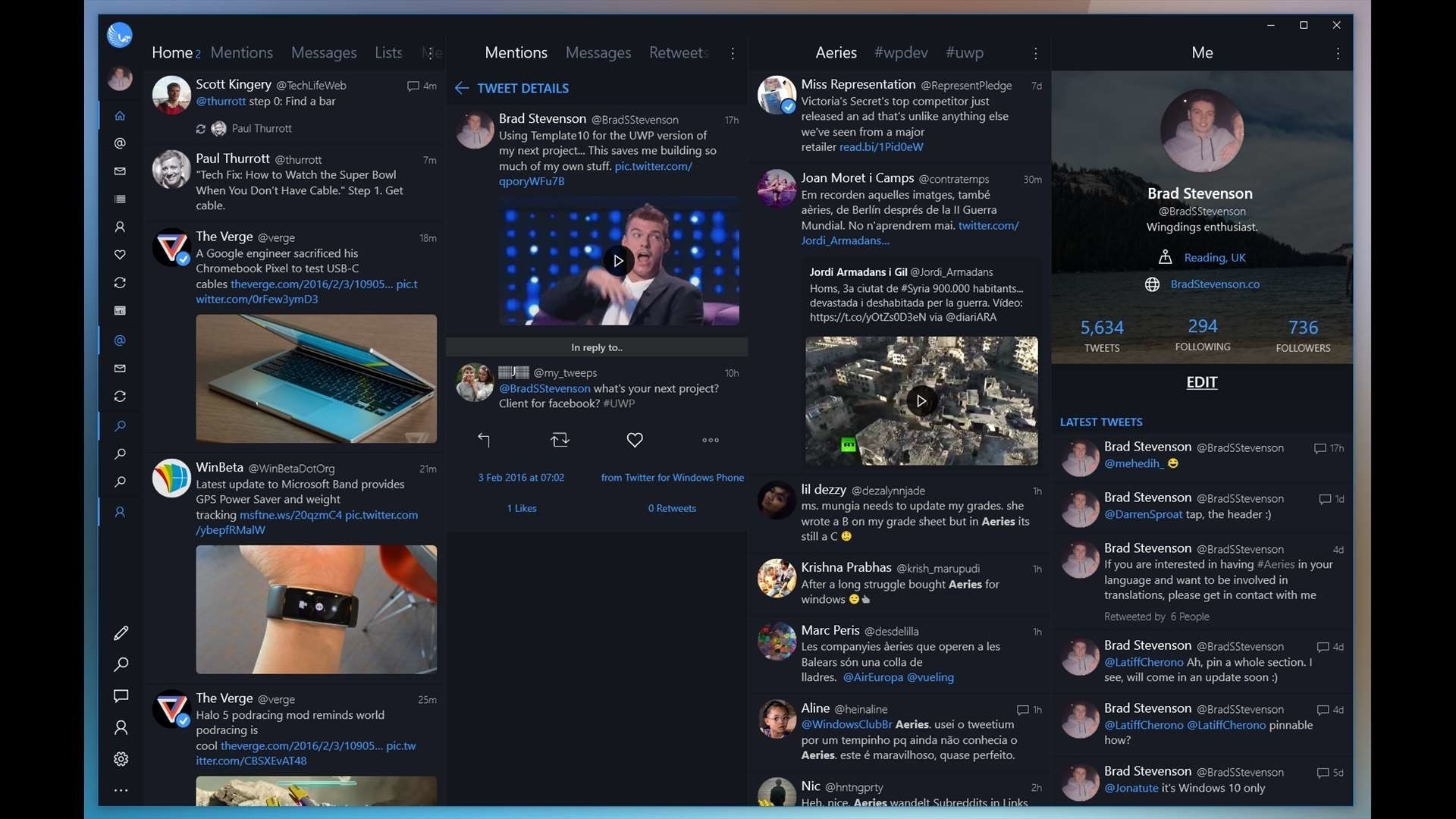The height and width of the screenshot is (819, 1456).
Task: Open the lists icon in the sidebar
Action: [x=120, y=199]
